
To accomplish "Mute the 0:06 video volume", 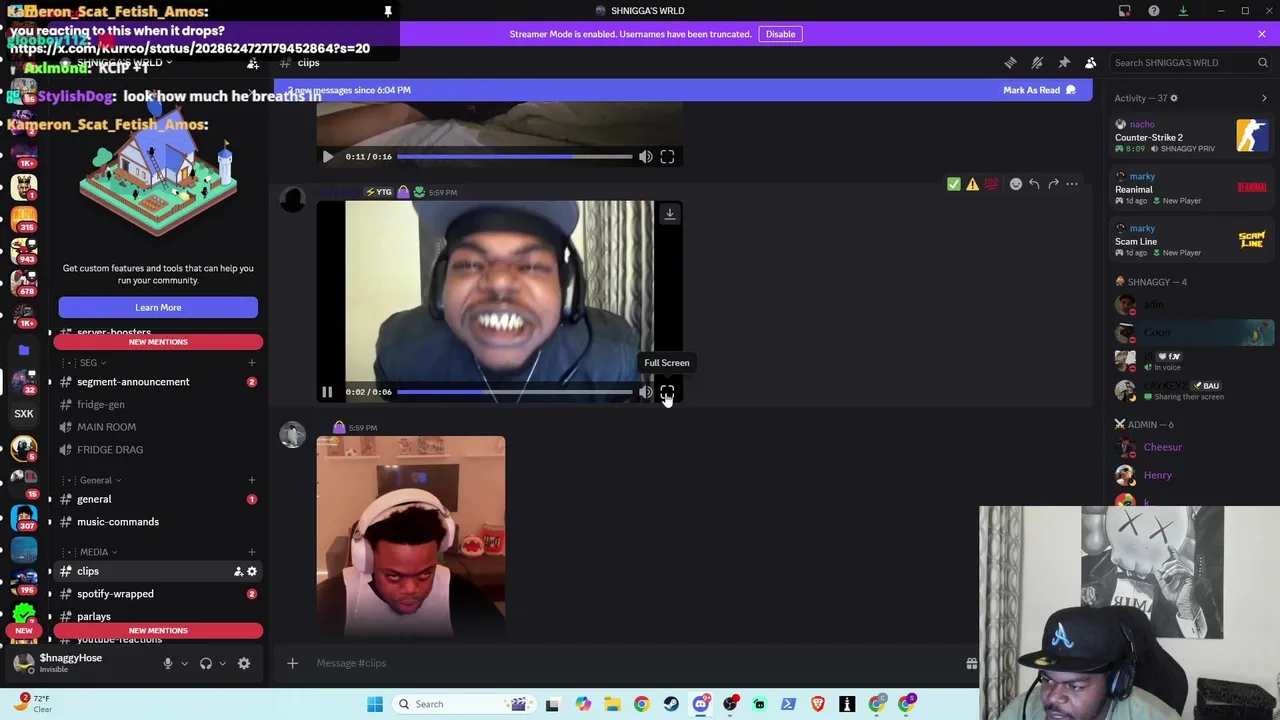I will pyautogui.click(x=646, y=392).
